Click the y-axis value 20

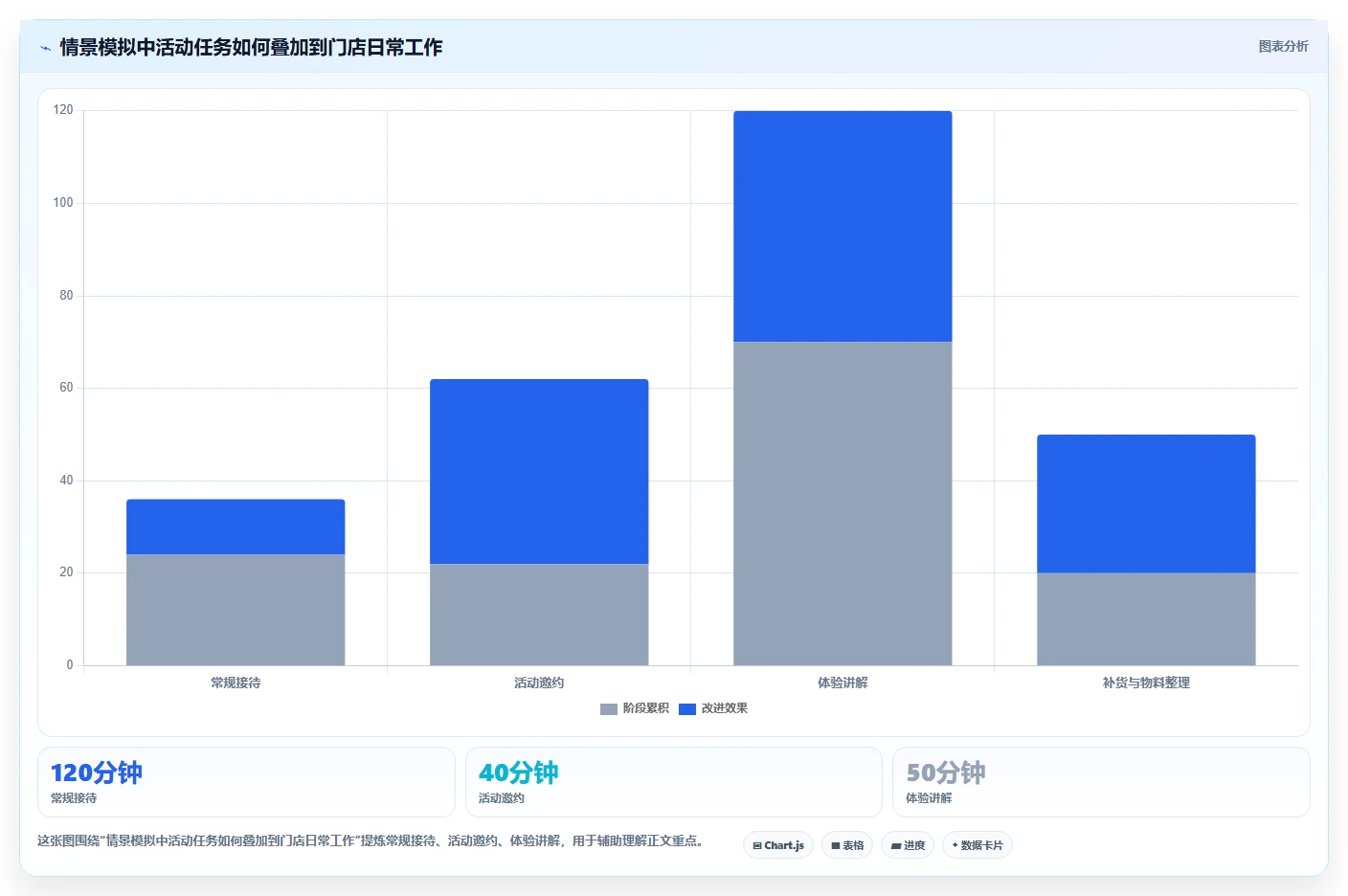[x=66, y=572]
